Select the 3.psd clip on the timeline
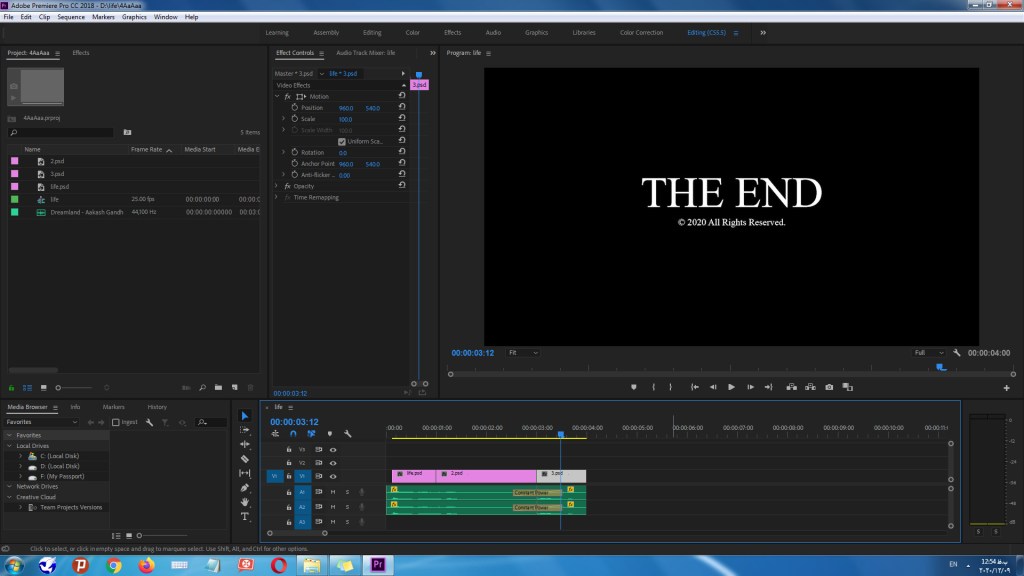 (561, 476)
